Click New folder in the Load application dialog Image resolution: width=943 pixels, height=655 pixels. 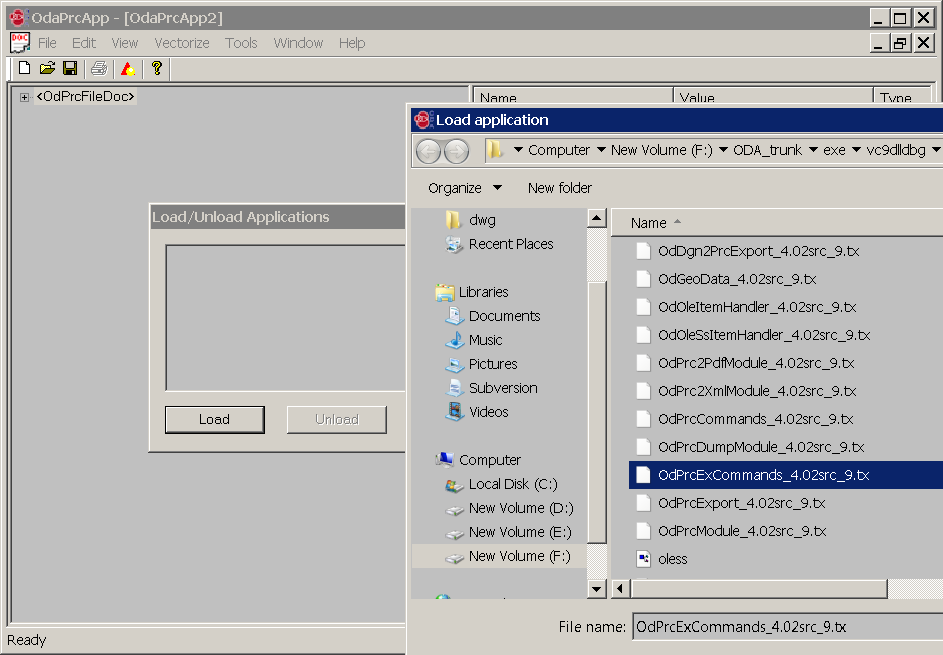561,187
